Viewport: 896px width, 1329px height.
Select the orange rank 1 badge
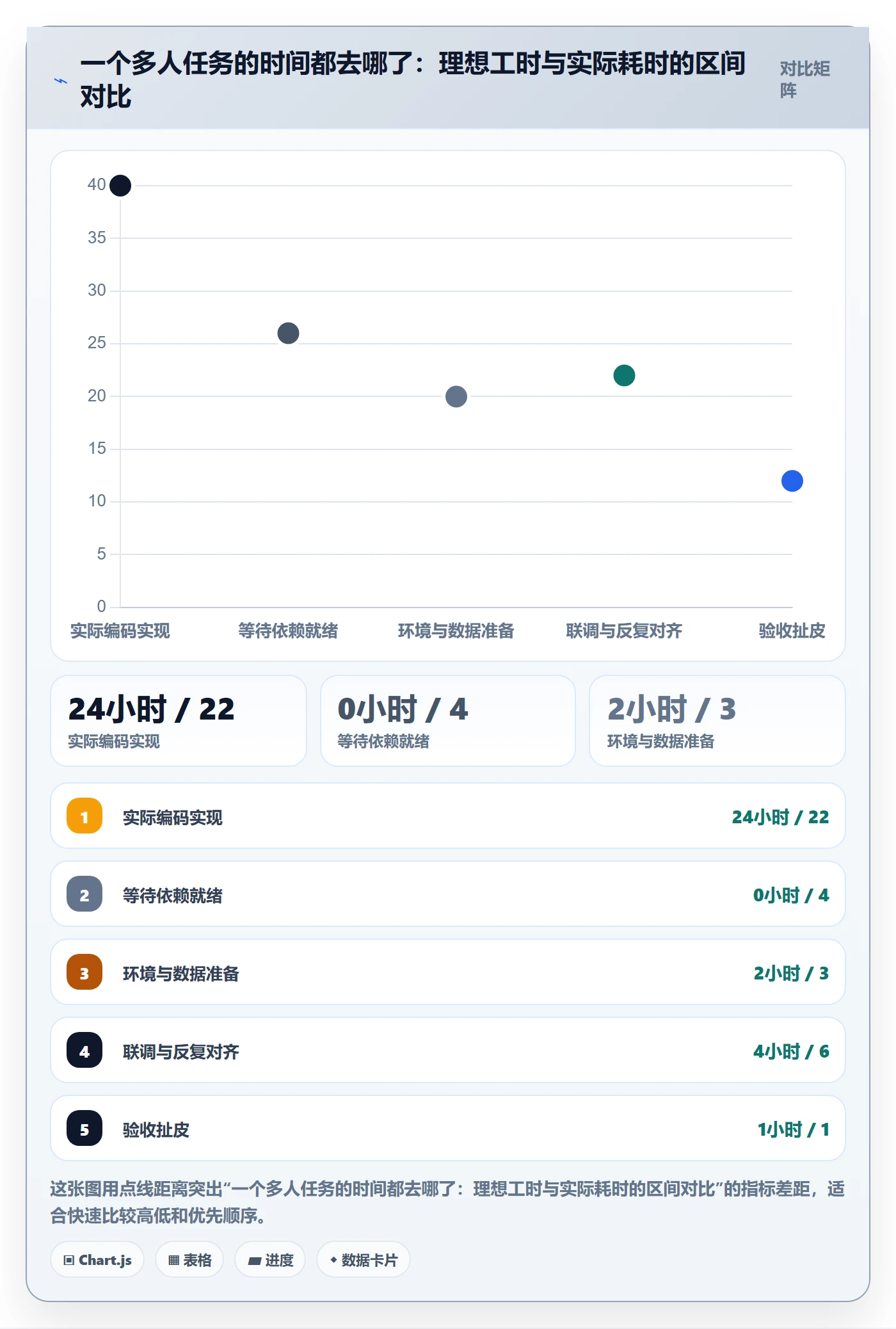[84, 816]
